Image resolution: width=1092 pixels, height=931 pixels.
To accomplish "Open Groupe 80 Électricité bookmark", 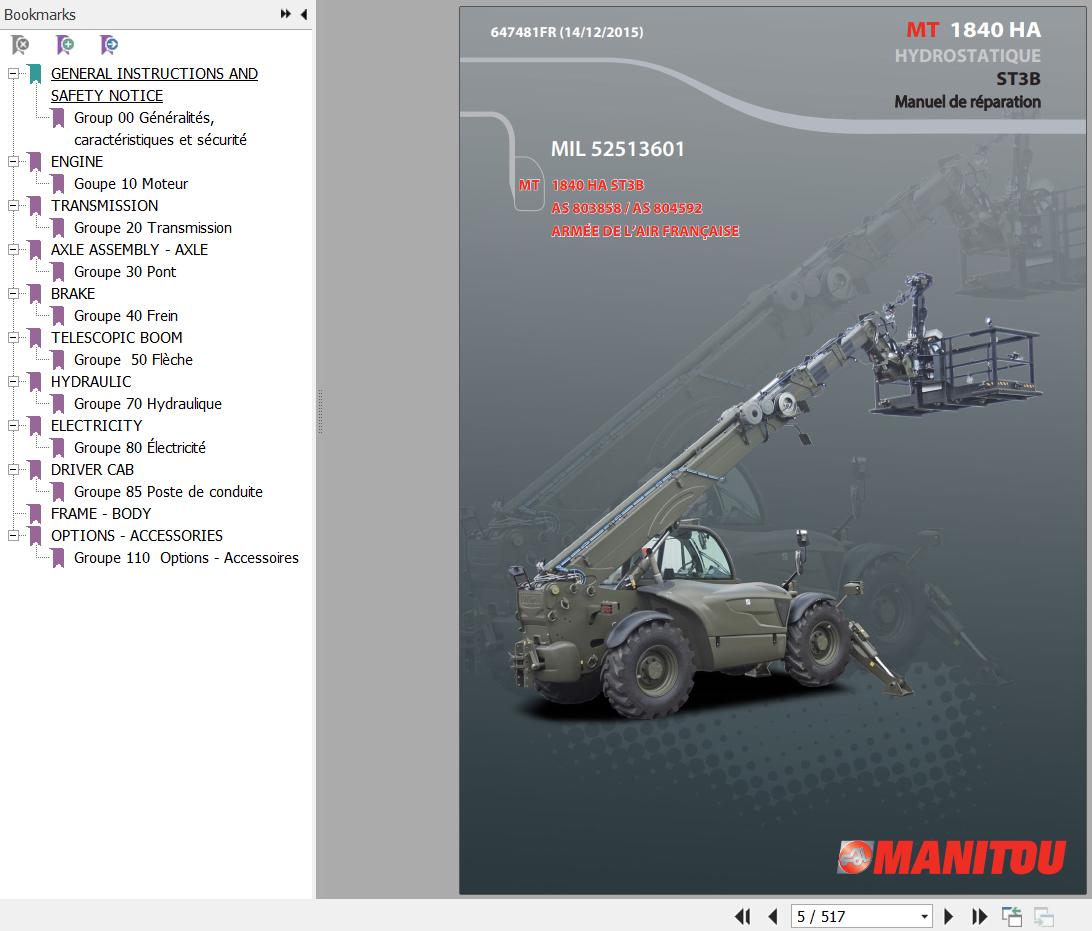I will click(139, 447).
